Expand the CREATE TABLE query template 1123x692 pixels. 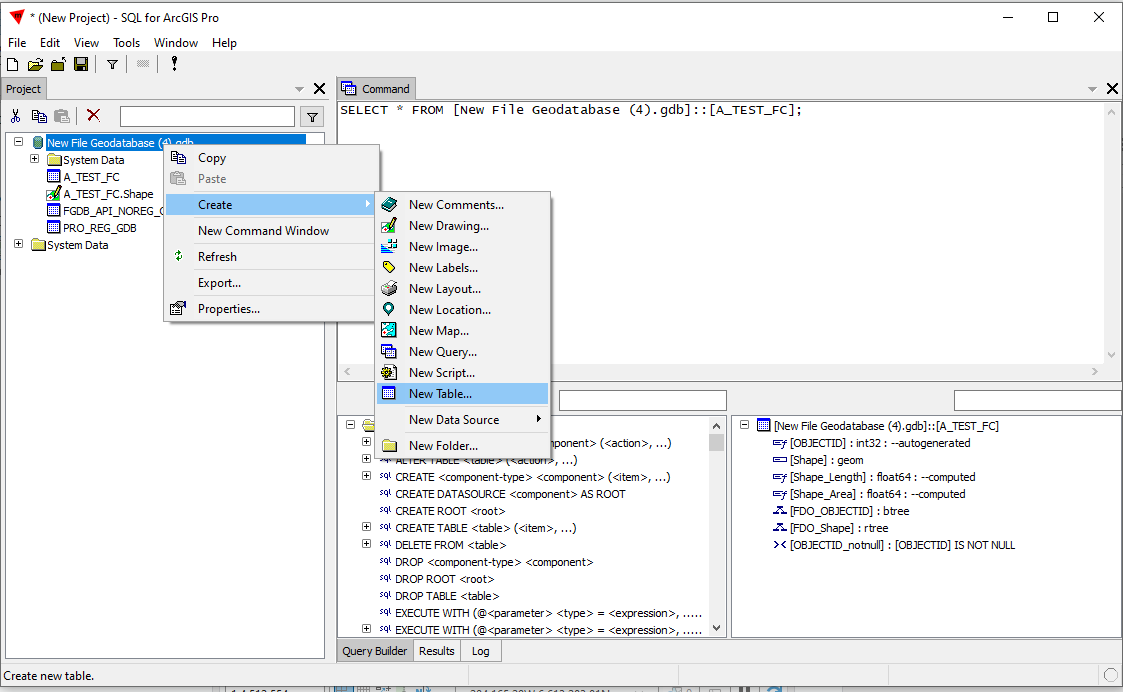pos(367,528)
